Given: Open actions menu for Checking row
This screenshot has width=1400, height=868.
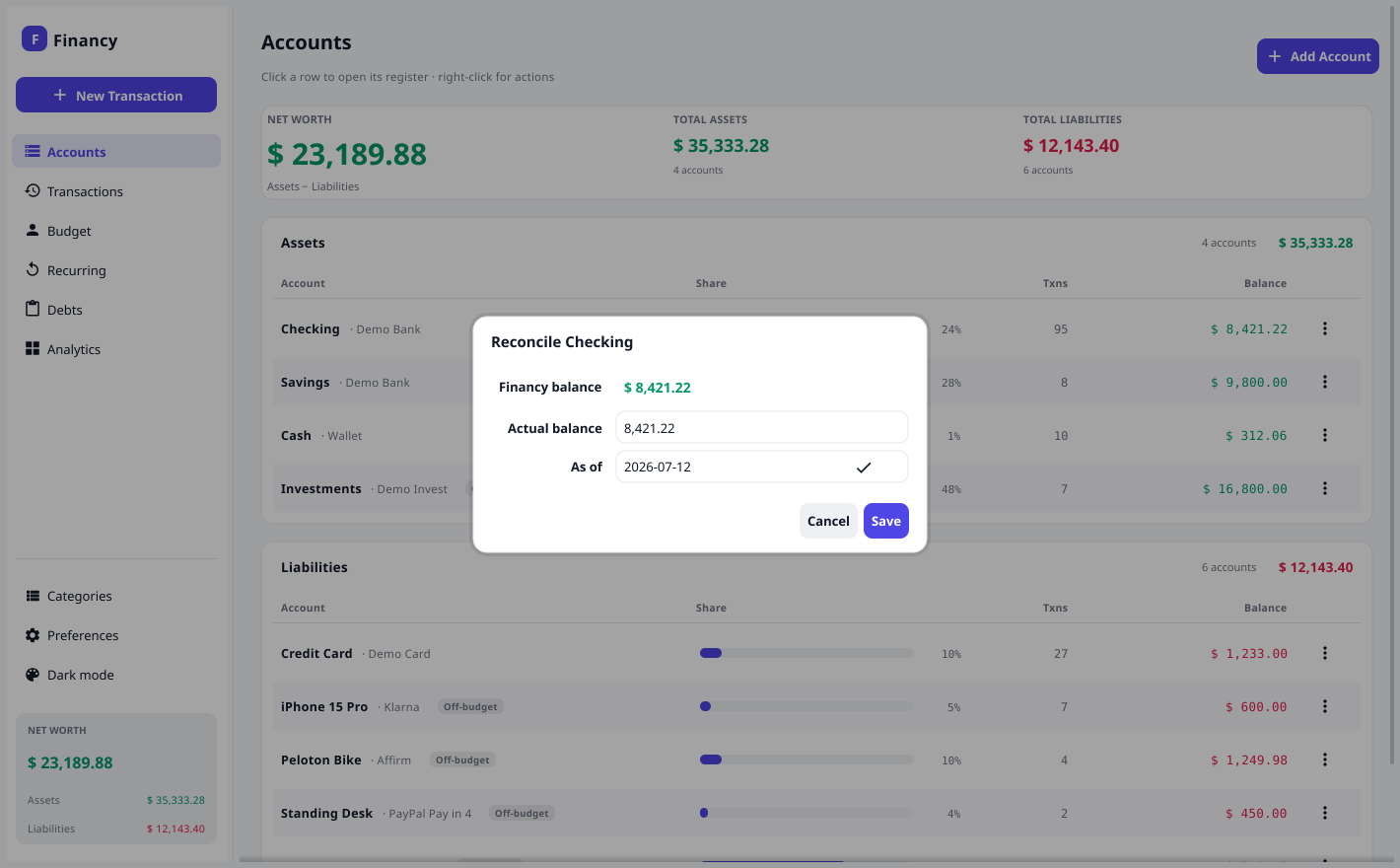Looking at the screenshot, I should click(1325, 328).
